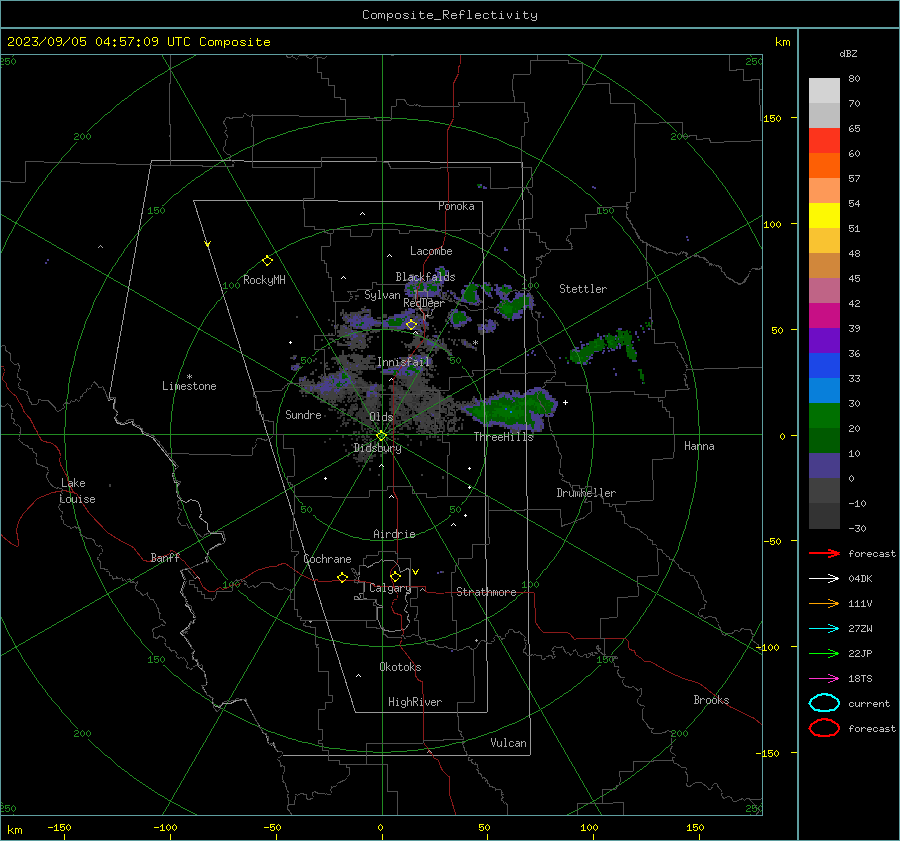Click the yellow diamond marker below RedDeer
This screenshot has width=900, height=841.
[411, 325]
